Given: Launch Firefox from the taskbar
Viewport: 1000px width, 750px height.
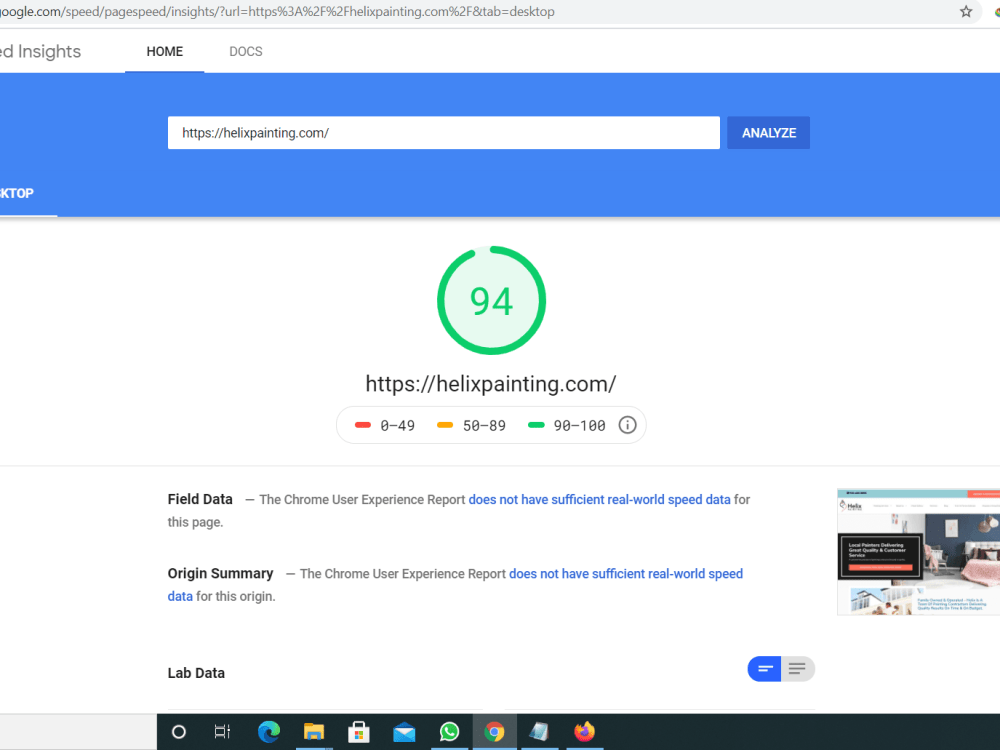Looking at the screenshot, I should (x=584, y=732).
